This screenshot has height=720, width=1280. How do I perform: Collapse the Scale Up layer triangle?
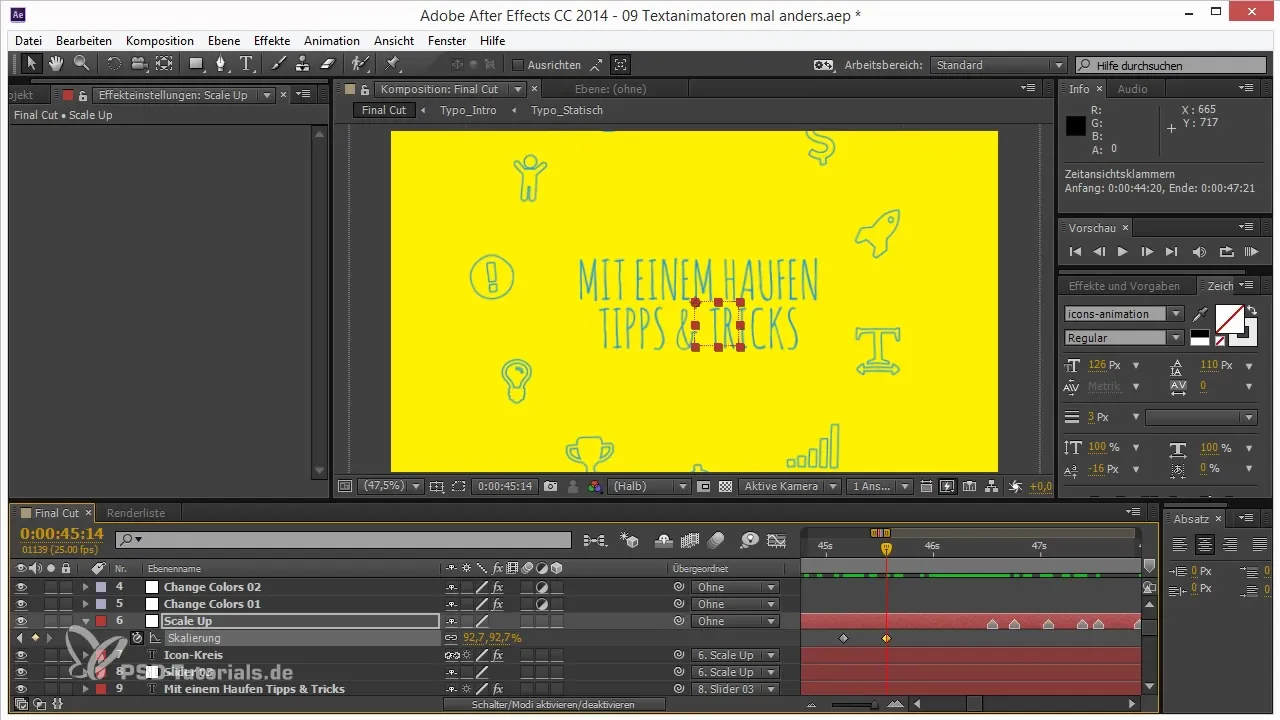86,621
